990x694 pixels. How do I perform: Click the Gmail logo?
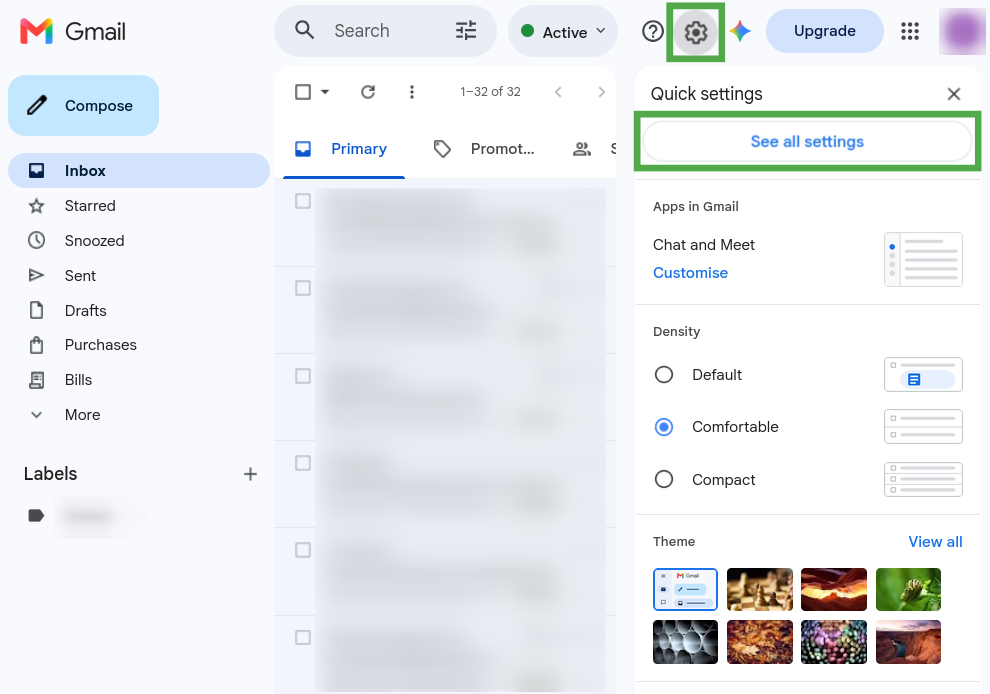(x=73, y=32)
